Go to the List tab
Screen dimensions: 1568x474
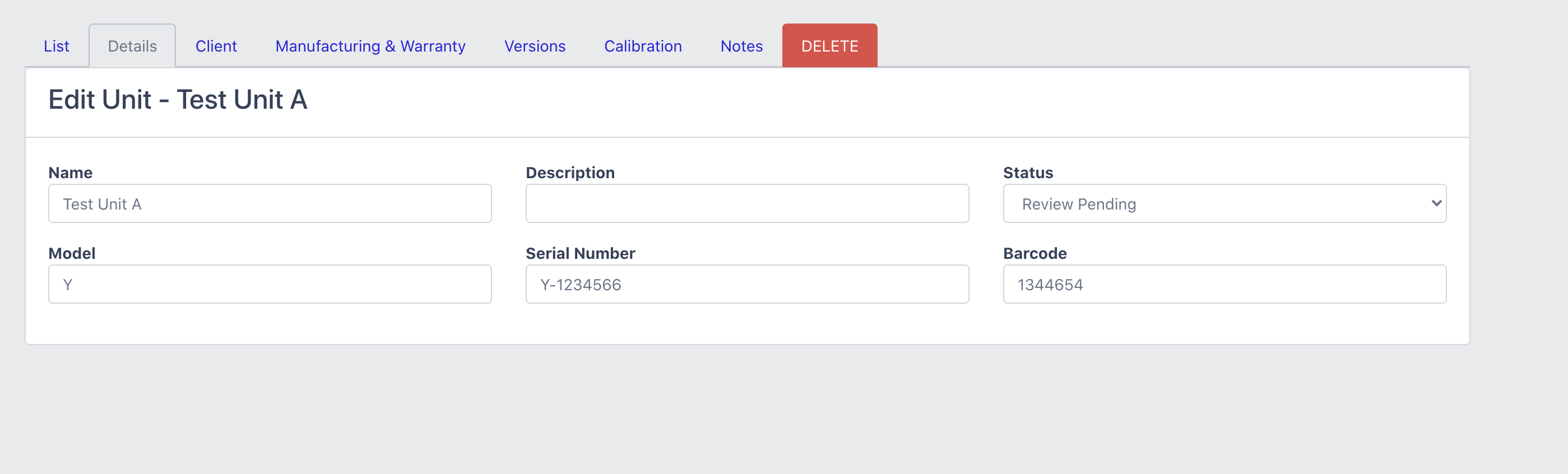56,47
